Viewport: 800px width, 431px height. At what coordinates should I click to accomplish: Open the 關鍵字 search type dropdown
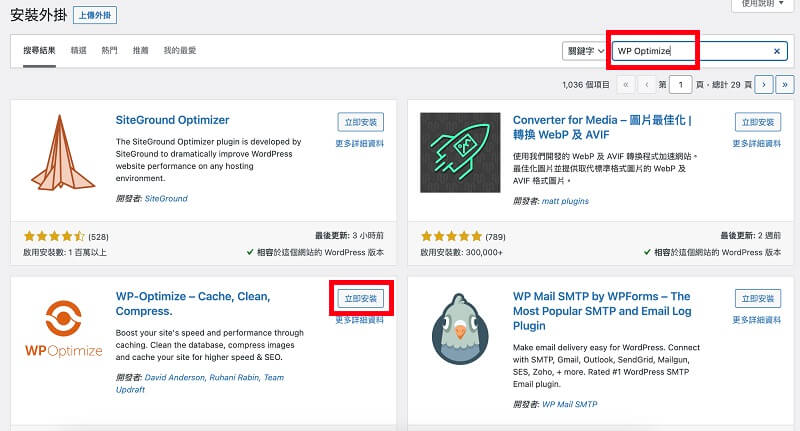pyautogui.click(x=585, y=51)
